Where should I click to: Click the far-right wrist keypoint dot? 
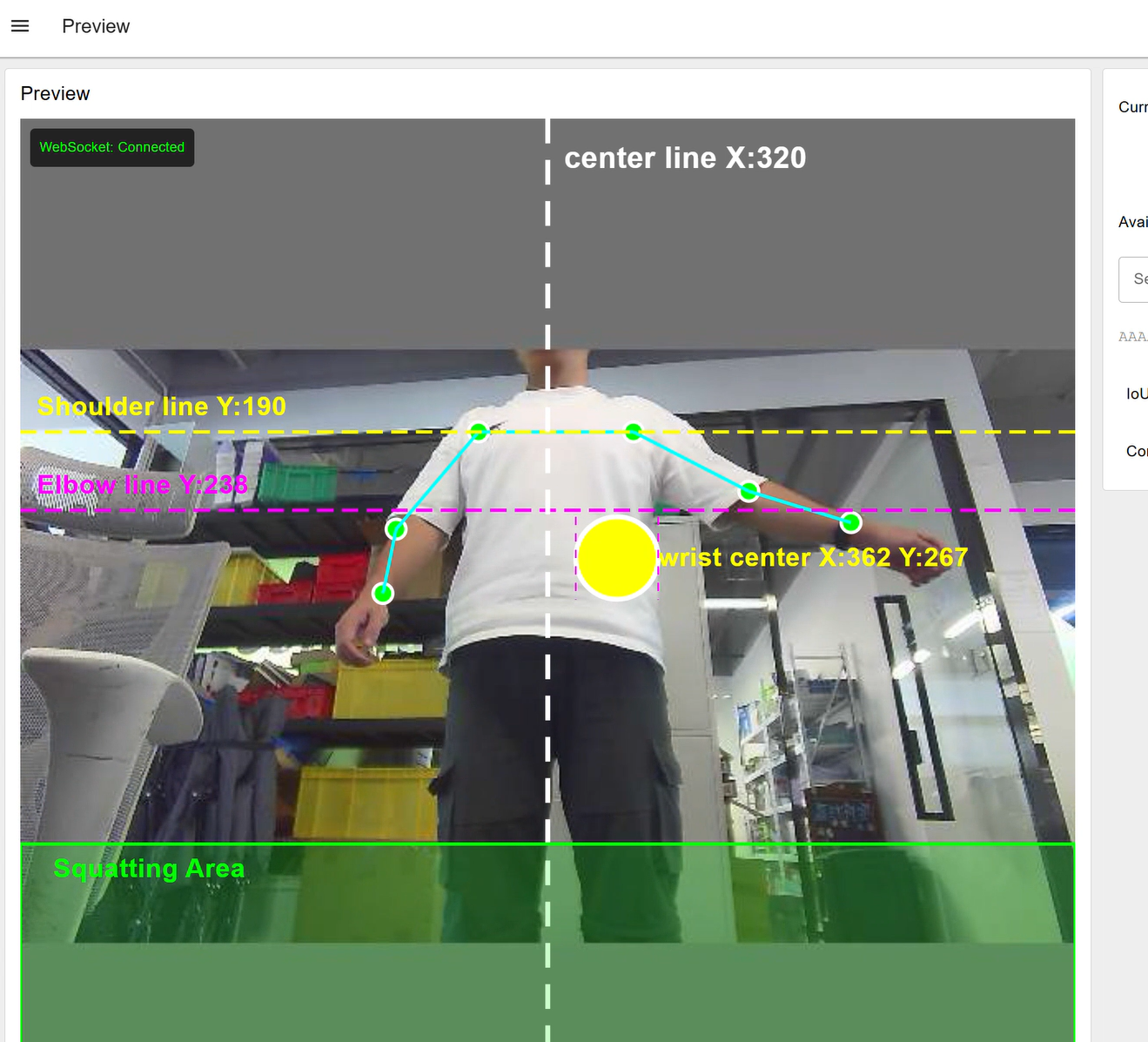pyautogui.click(x=851, y=522)
